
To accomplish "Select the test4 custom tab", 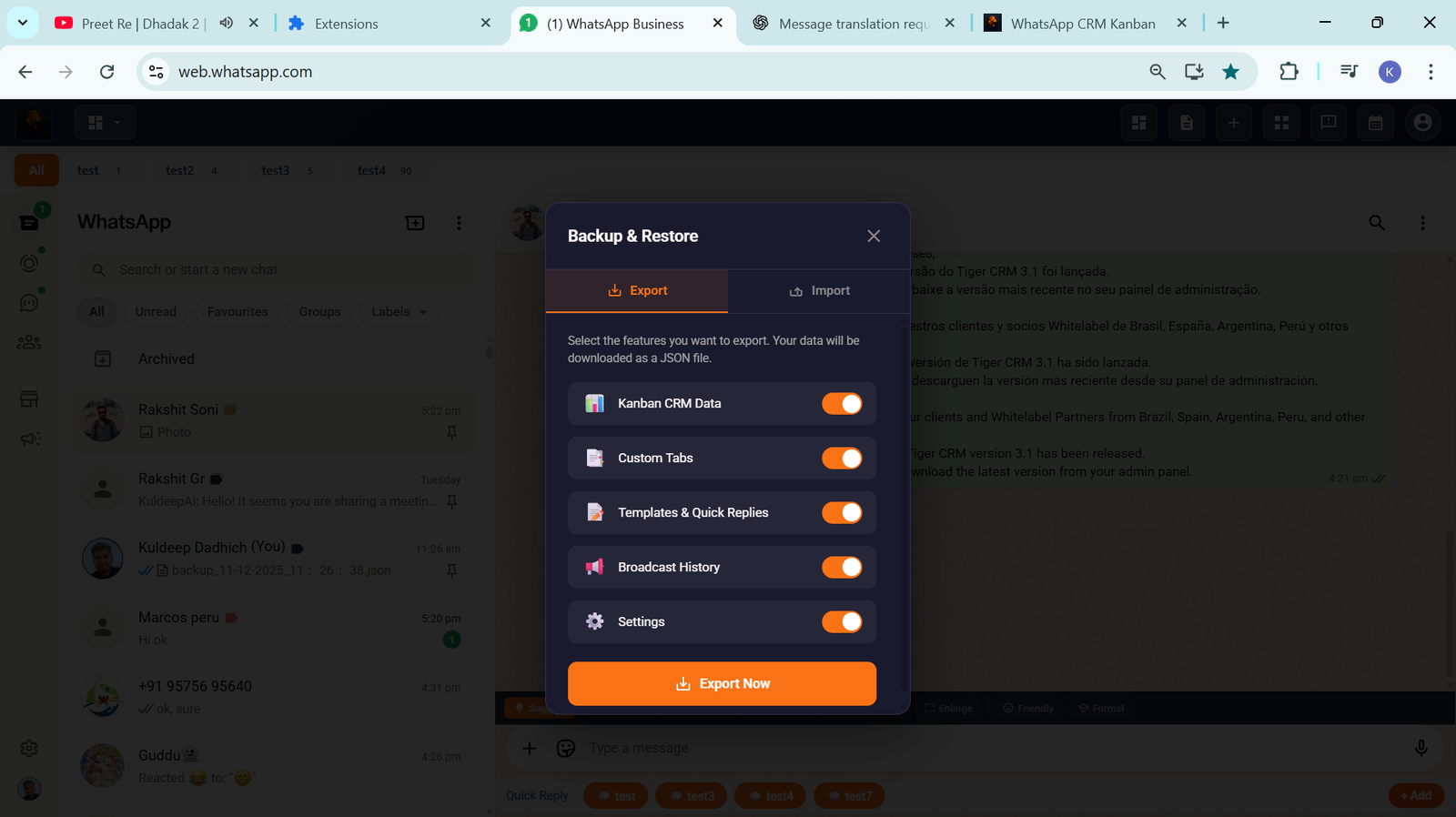I will [x=384, y=170].
